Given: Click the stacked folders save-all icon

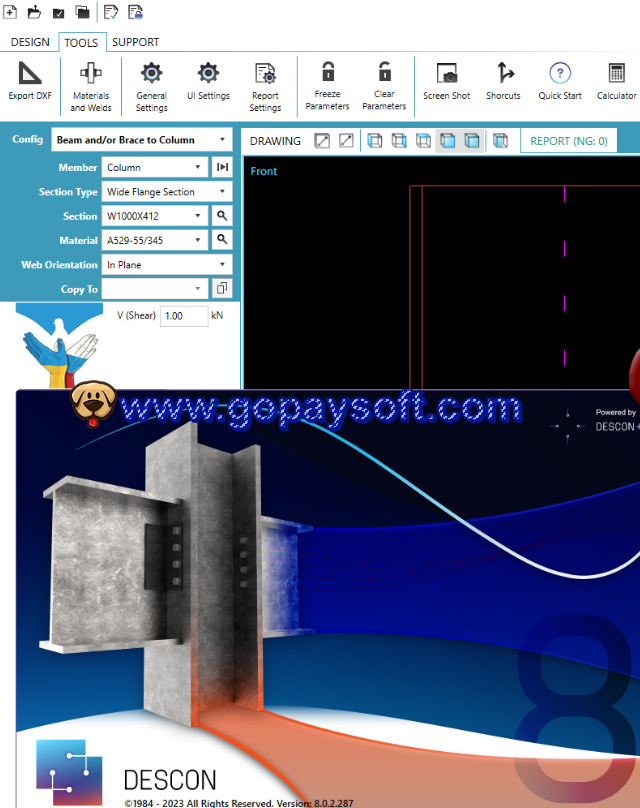Looking at the screenshot, I should [x=82, y=12].
